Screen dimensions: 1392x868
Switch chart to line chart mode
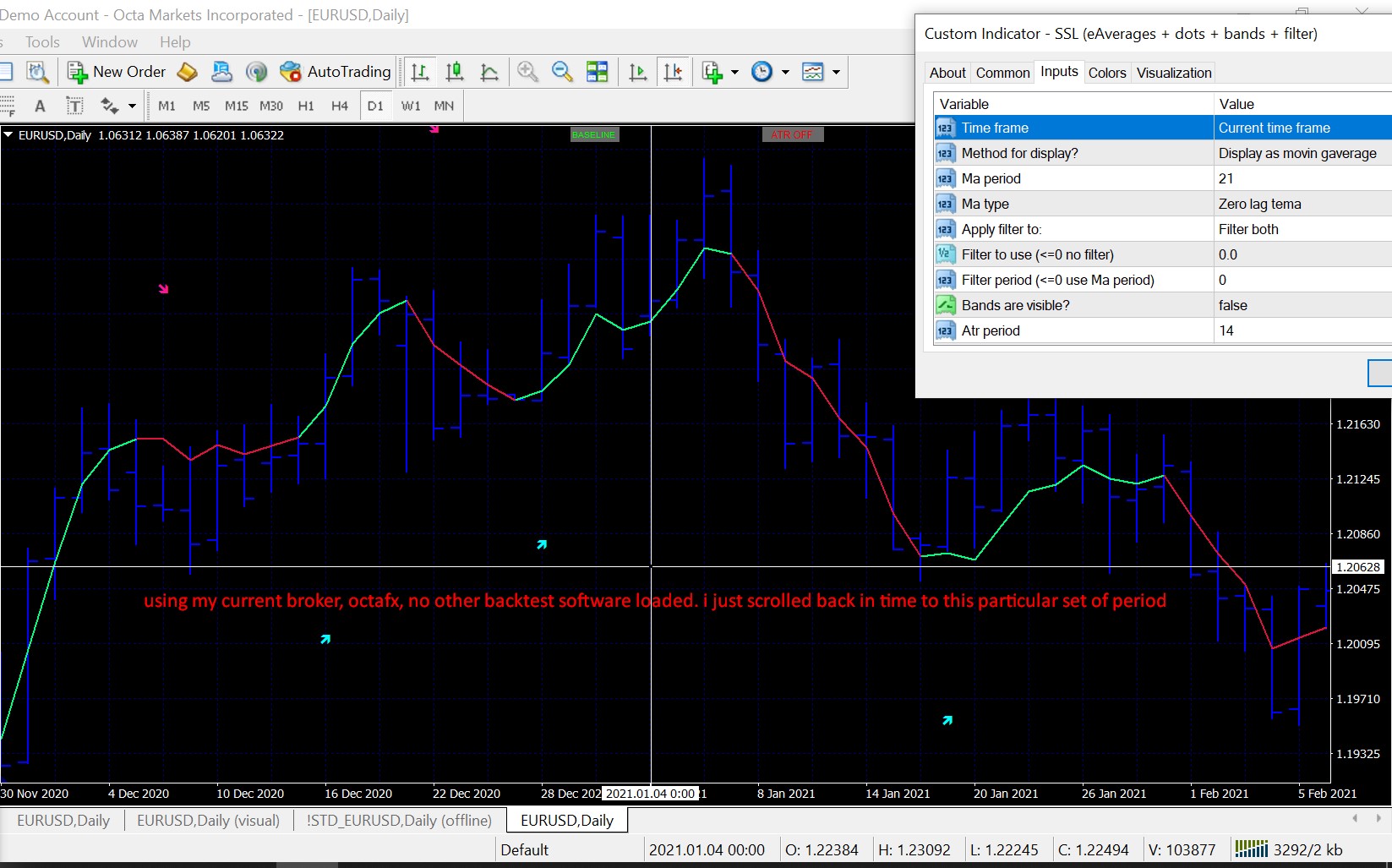tap(489, 72)
